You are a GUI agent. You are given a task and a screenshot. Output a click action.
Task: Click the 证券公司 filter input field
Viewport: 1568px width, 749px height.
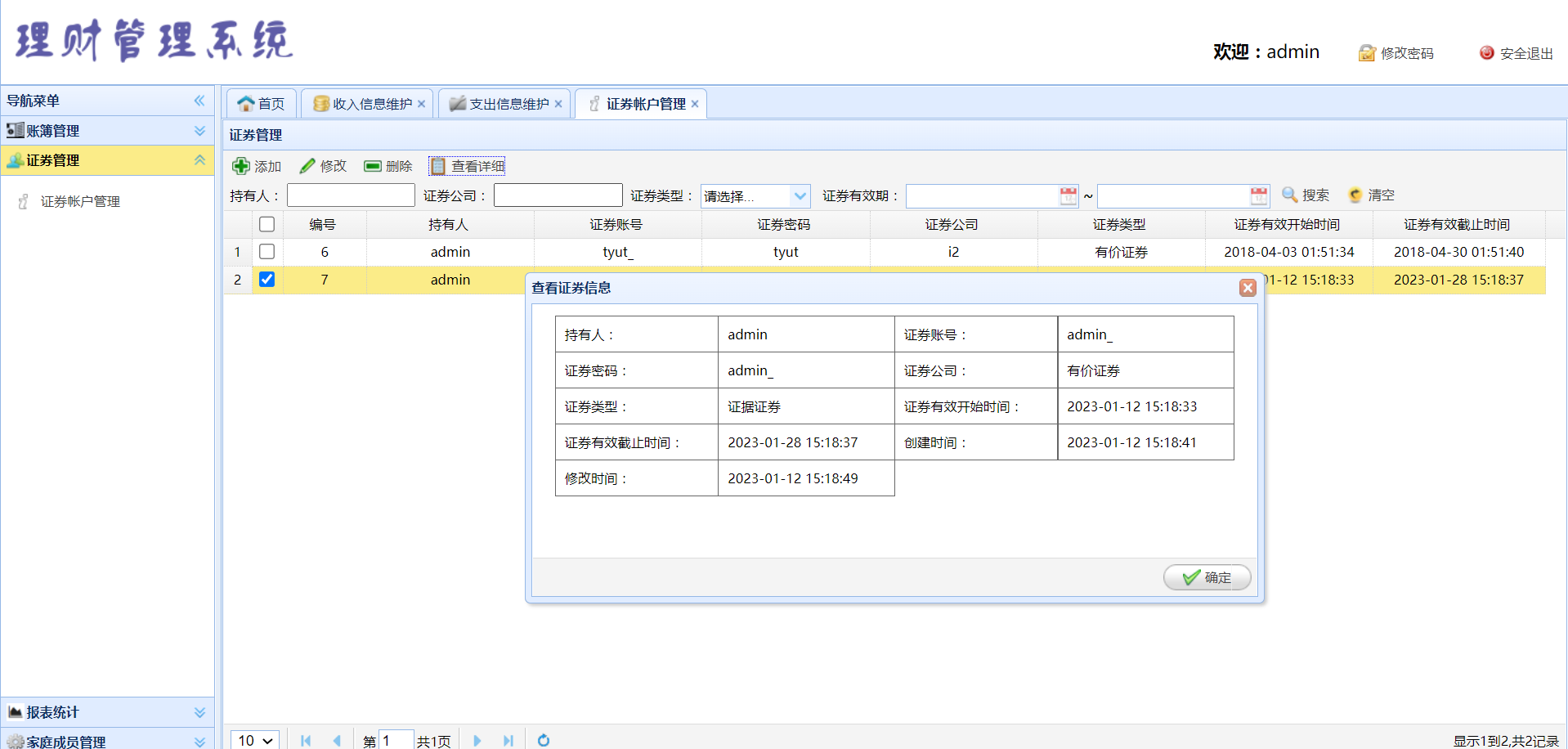tap(558, 195)
